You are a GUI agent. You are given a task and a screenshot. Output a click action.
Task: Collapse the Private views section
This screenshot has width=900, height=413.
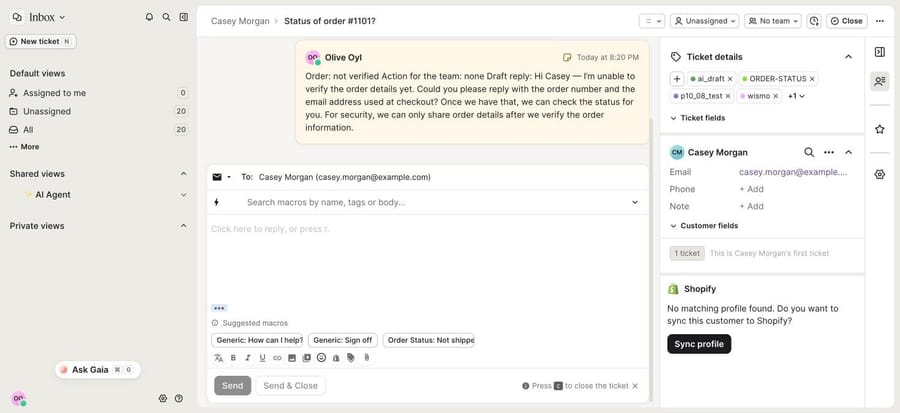pyautogui.click(x=184, y=225)
